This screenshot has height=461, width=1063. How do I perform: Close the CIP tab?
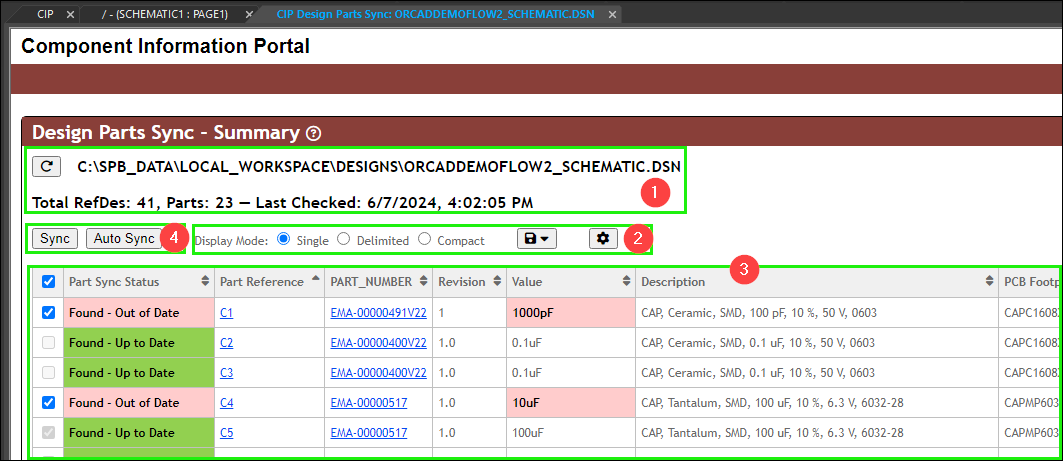coord(71,14)
